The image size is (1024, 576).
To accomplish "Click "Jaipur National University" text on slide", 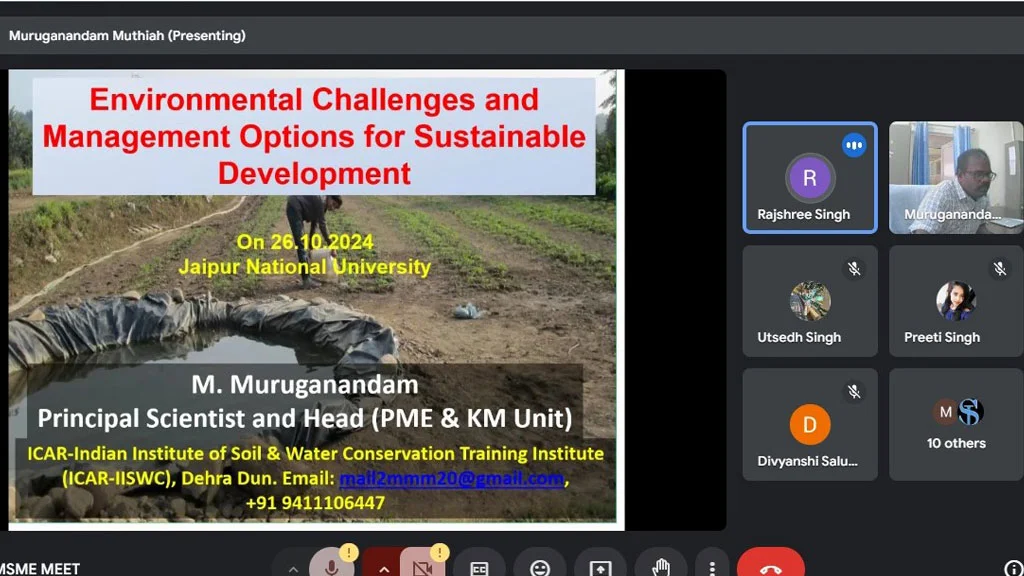I will click(x=305, y=266).
